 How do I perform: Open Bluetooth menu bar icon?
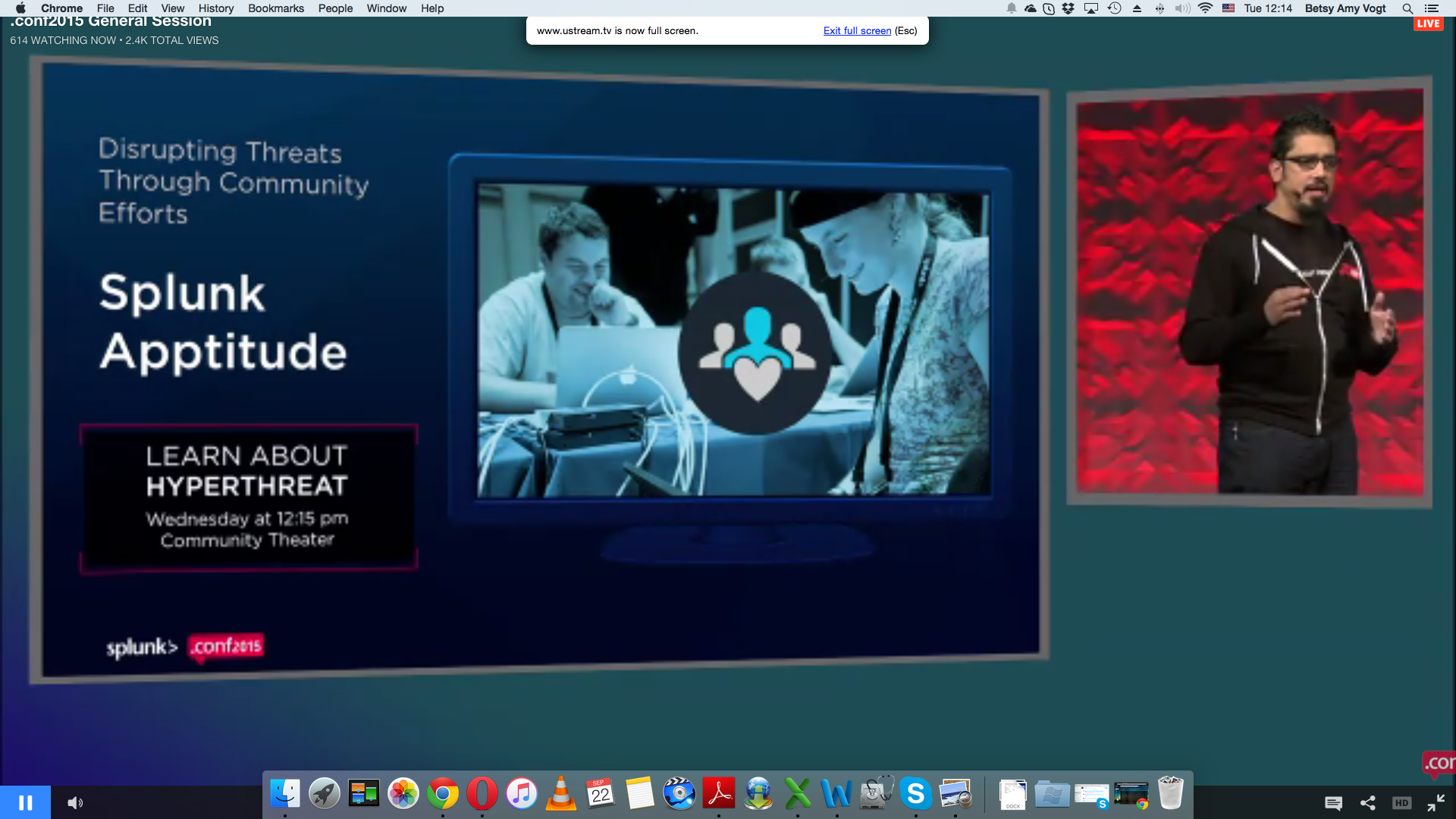[1159, 8]
